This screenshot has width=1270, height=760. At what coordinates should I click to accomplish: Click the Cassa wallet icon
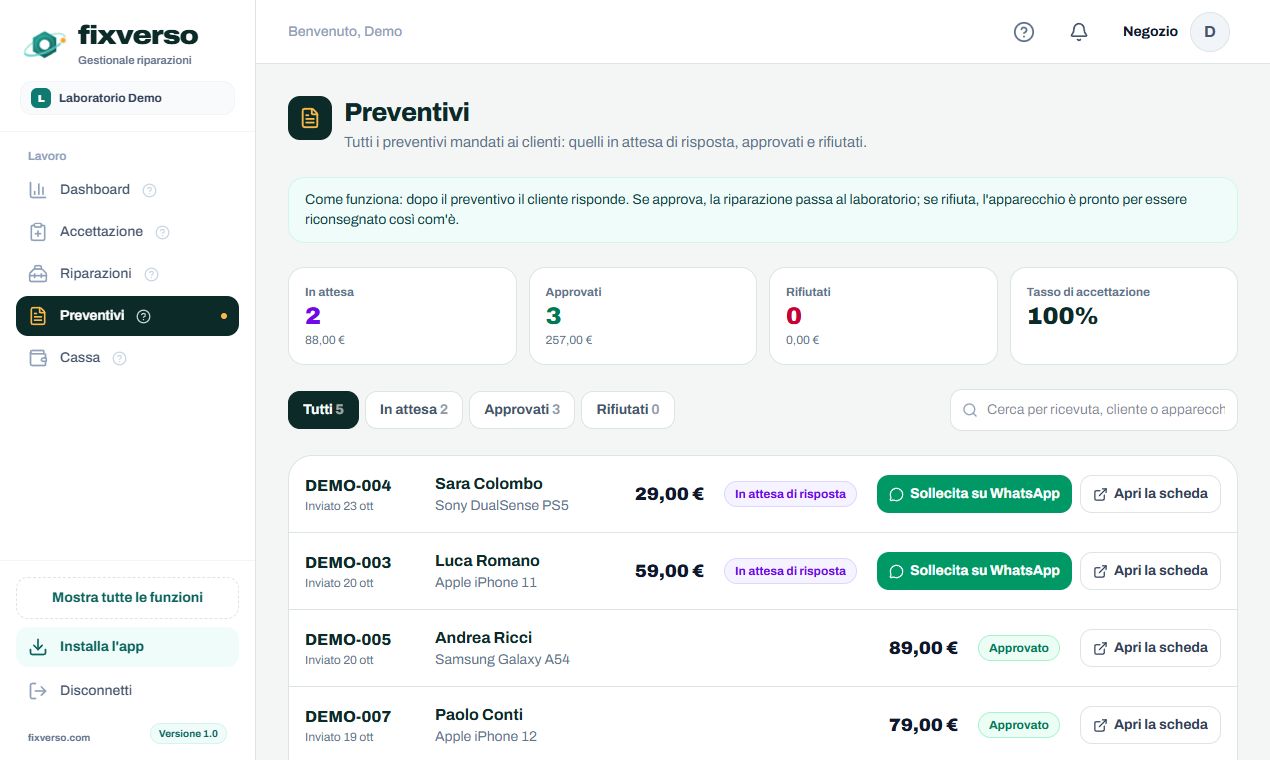tap(38, 358)
